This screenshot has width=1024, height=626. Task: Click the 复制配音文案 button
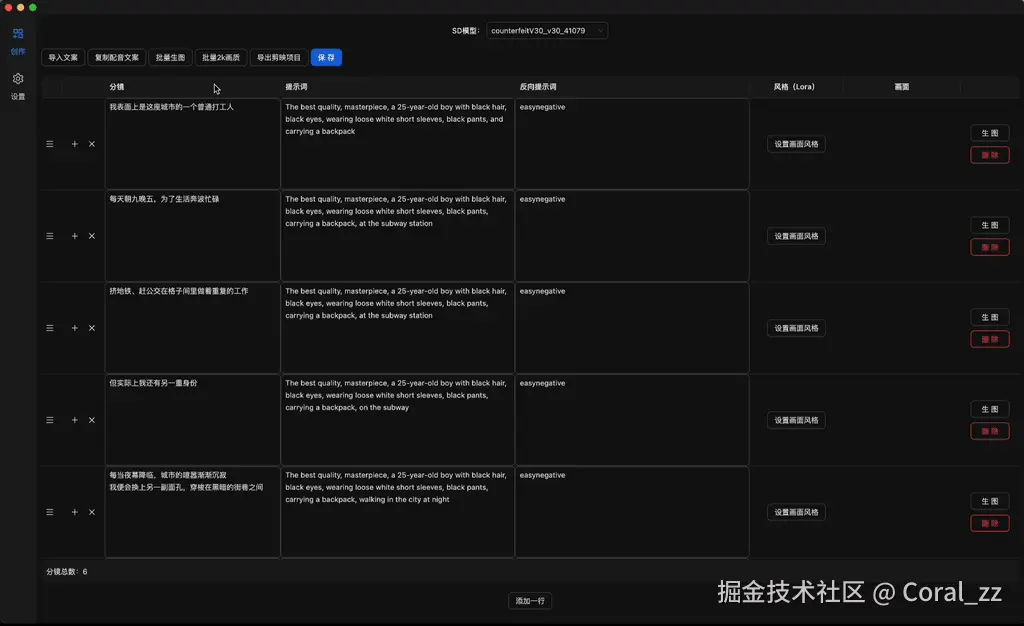(117, 57)
